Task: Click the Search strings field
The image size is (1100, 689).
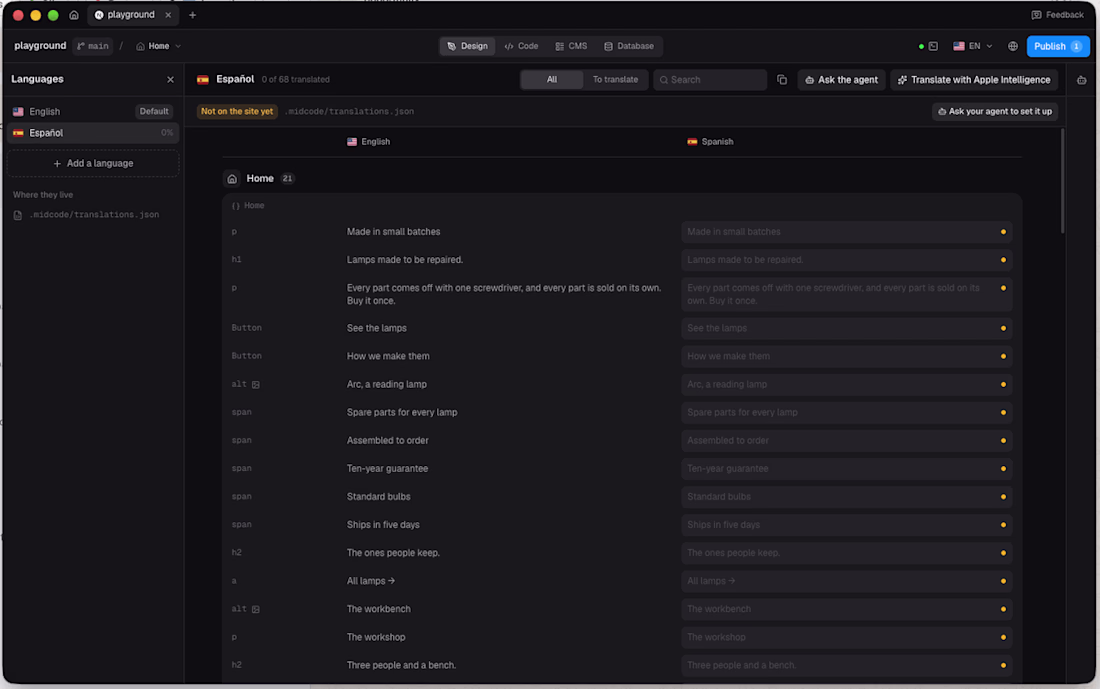Action: click(710, 80)
